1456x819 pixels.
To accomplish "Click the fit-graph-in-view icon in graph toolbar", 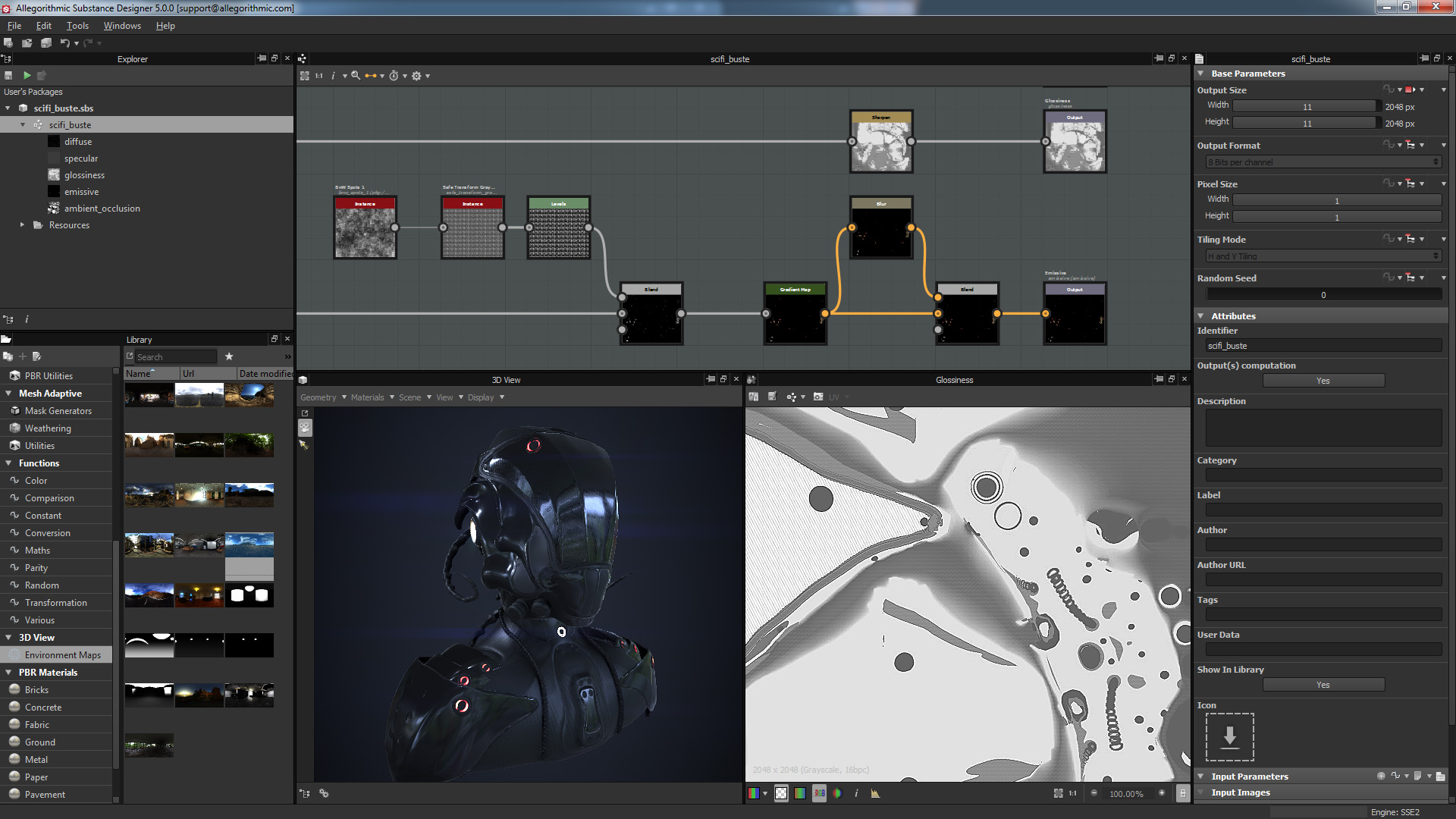I will pos(305,76).
